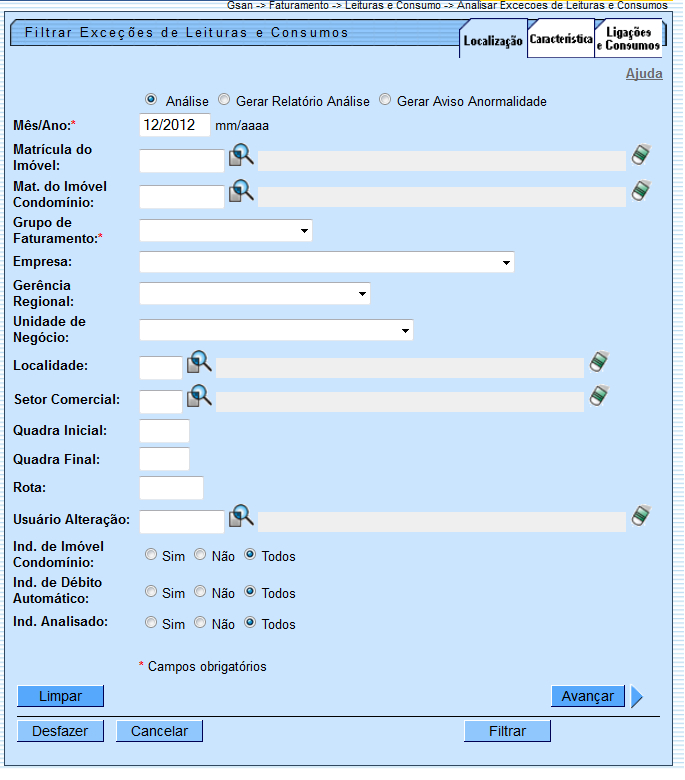
Task: Set Ind. de Débito Automático to Todos
Action: point(250,591)
